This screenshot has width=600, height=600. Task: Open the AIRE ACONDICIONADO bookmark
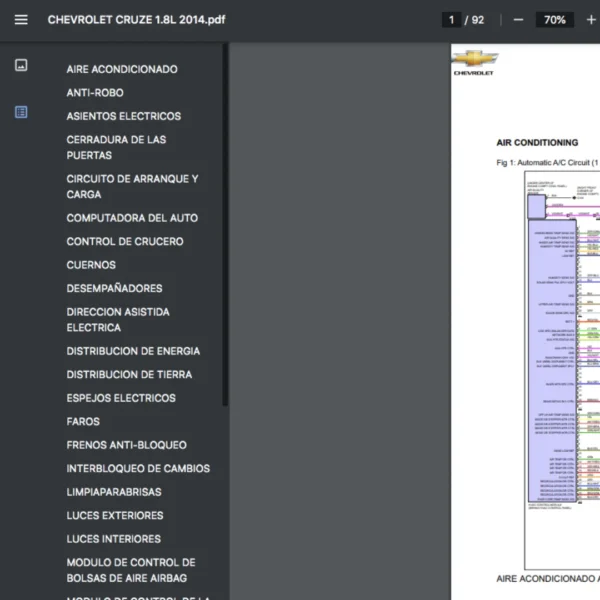[x=122, y=70]
